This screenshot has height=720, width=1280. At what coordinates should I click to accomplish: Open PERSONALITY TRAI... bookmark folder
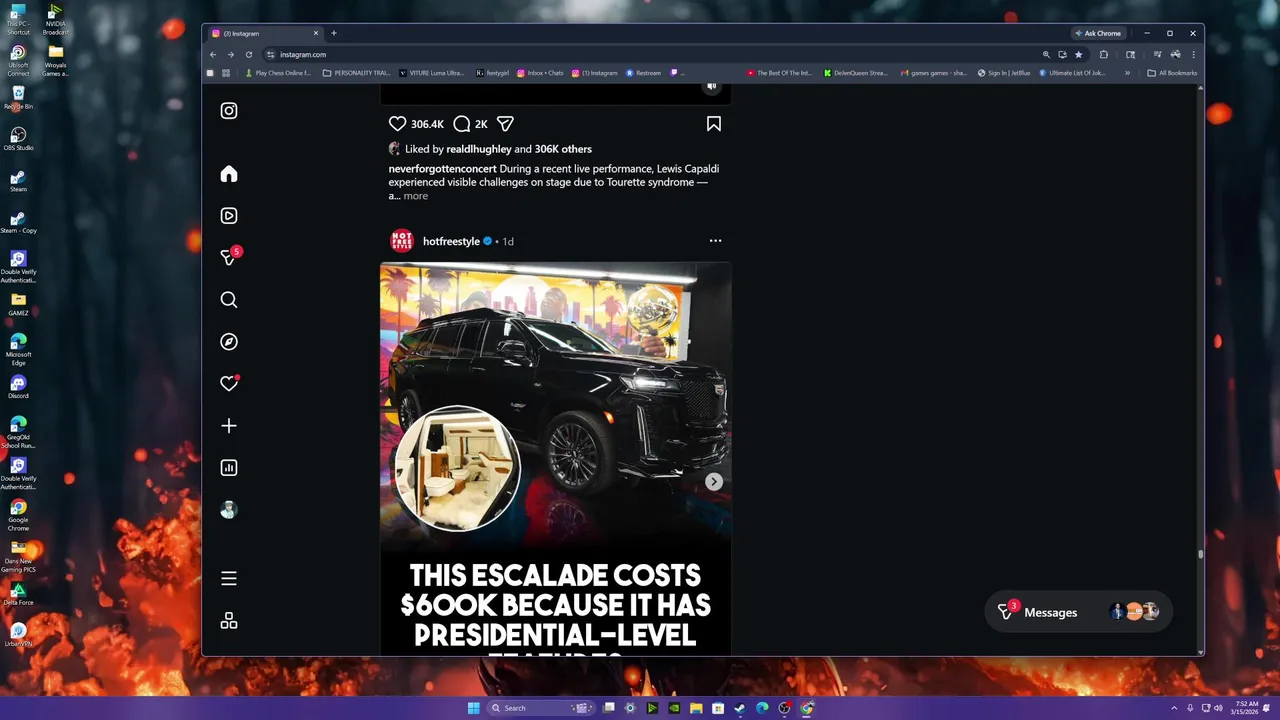coord(357,73)
